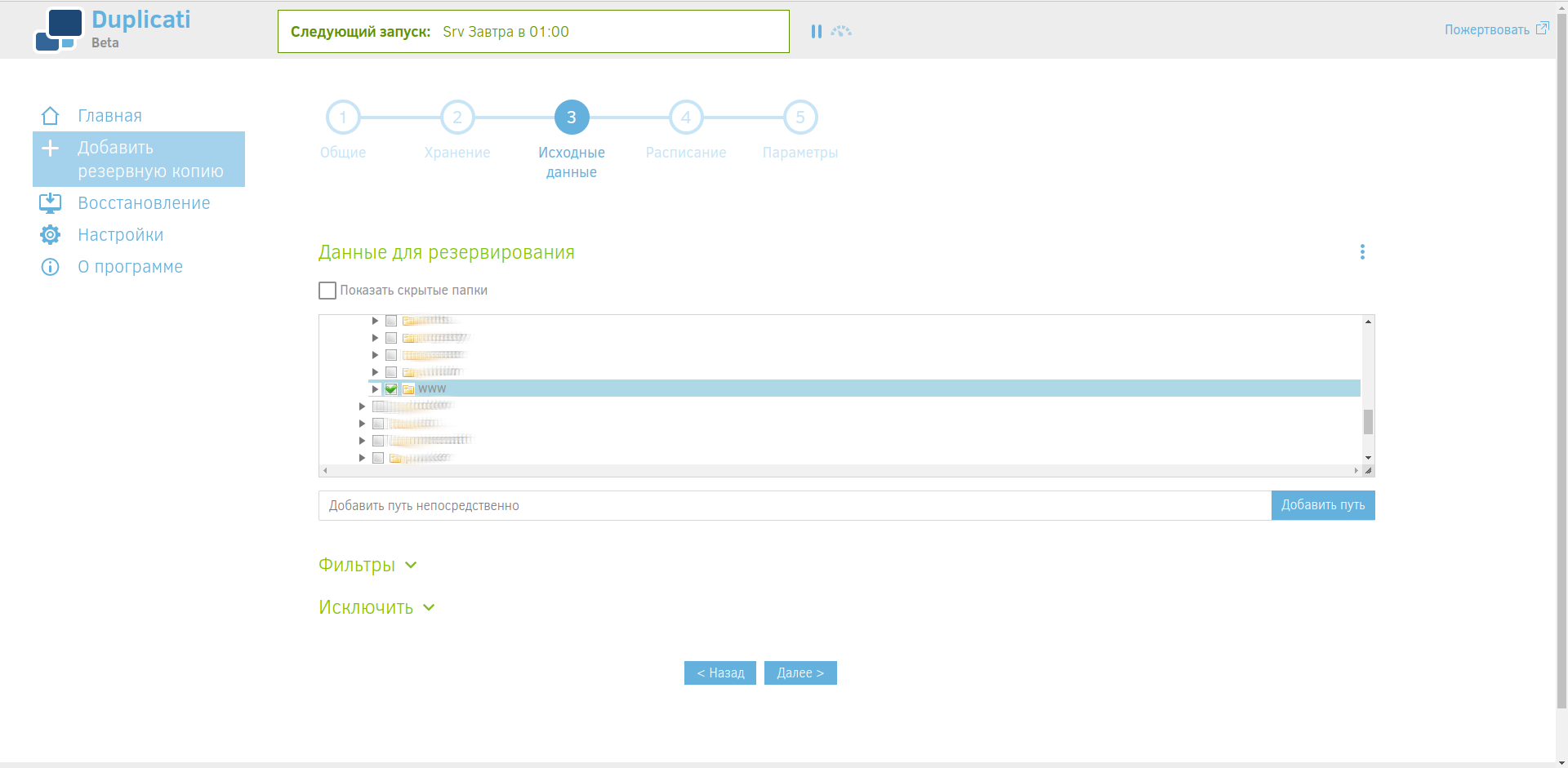Open Восстановление in the sidebar
Viewport: 1568px width, 768px height.
point(144,203)
